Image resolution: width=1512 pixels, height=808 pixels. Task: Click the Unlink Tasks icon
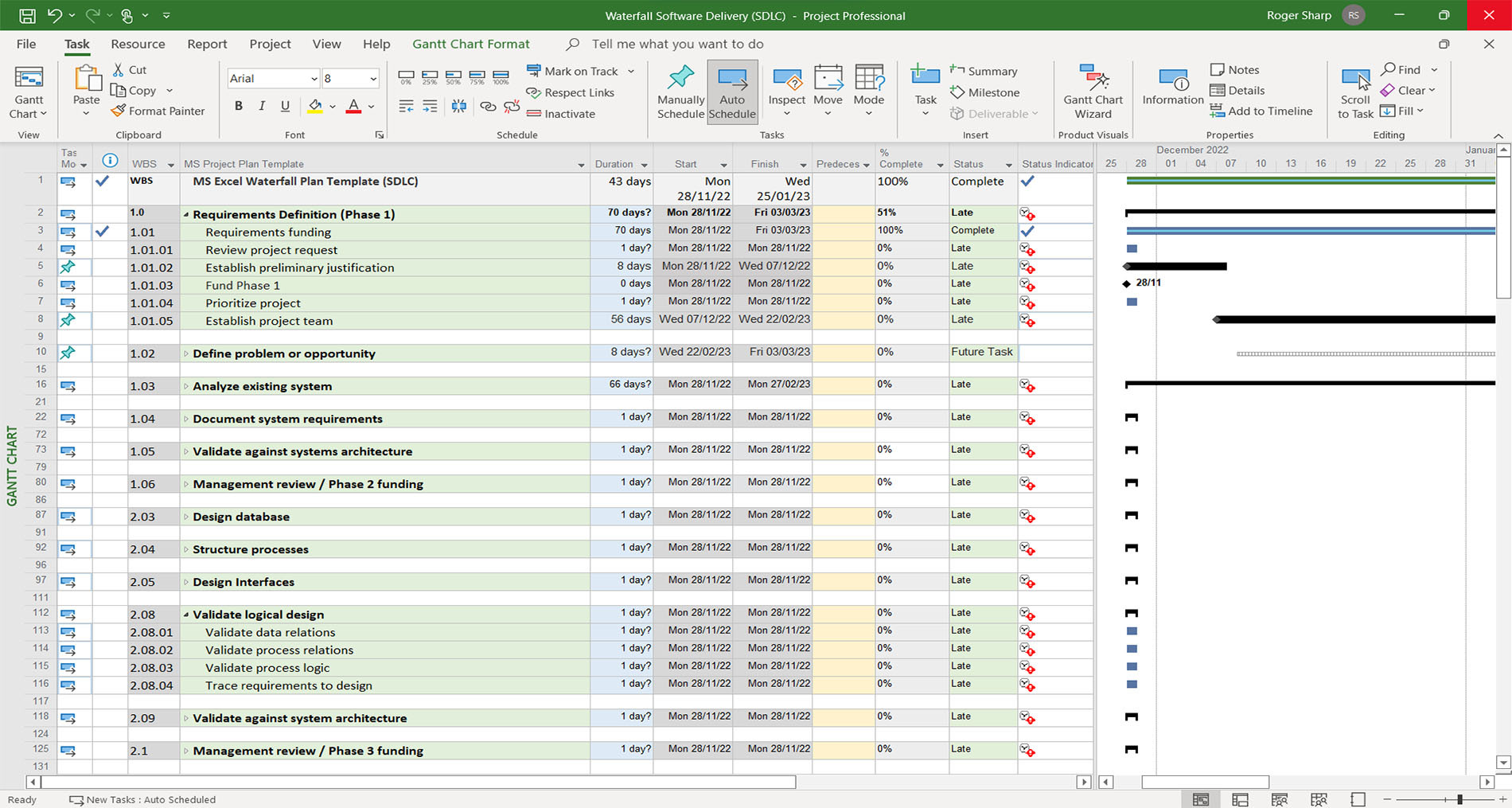pos(512,106)
